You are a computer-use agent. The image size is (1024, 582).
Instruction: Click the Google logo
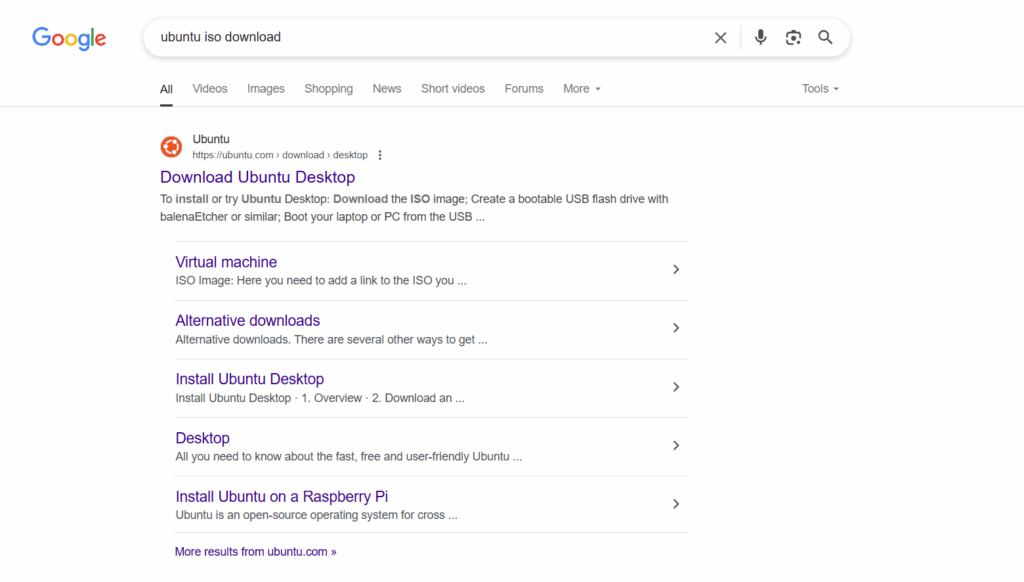[69, 39]
